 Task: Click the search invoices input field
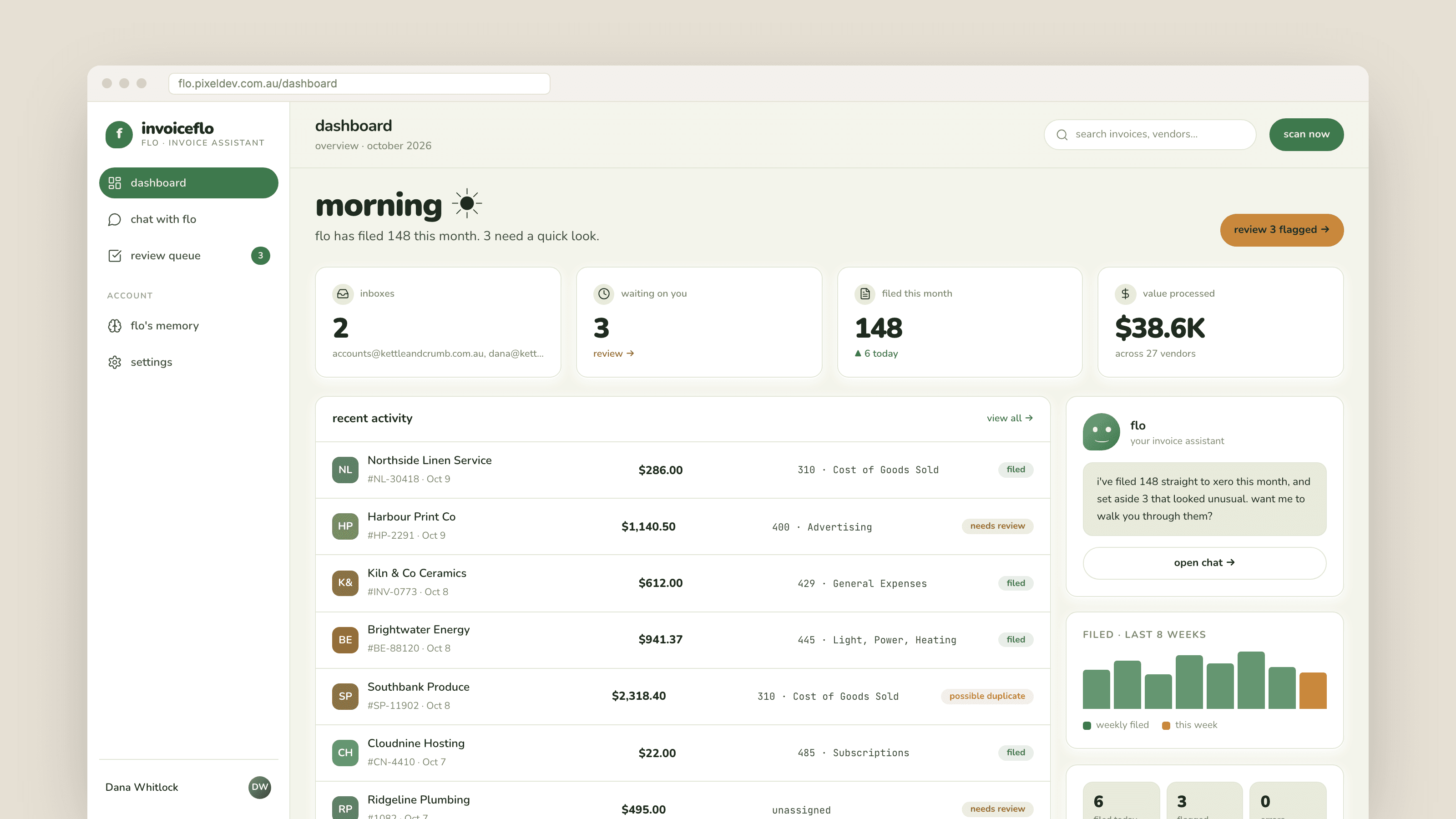tap(1150, 135)
